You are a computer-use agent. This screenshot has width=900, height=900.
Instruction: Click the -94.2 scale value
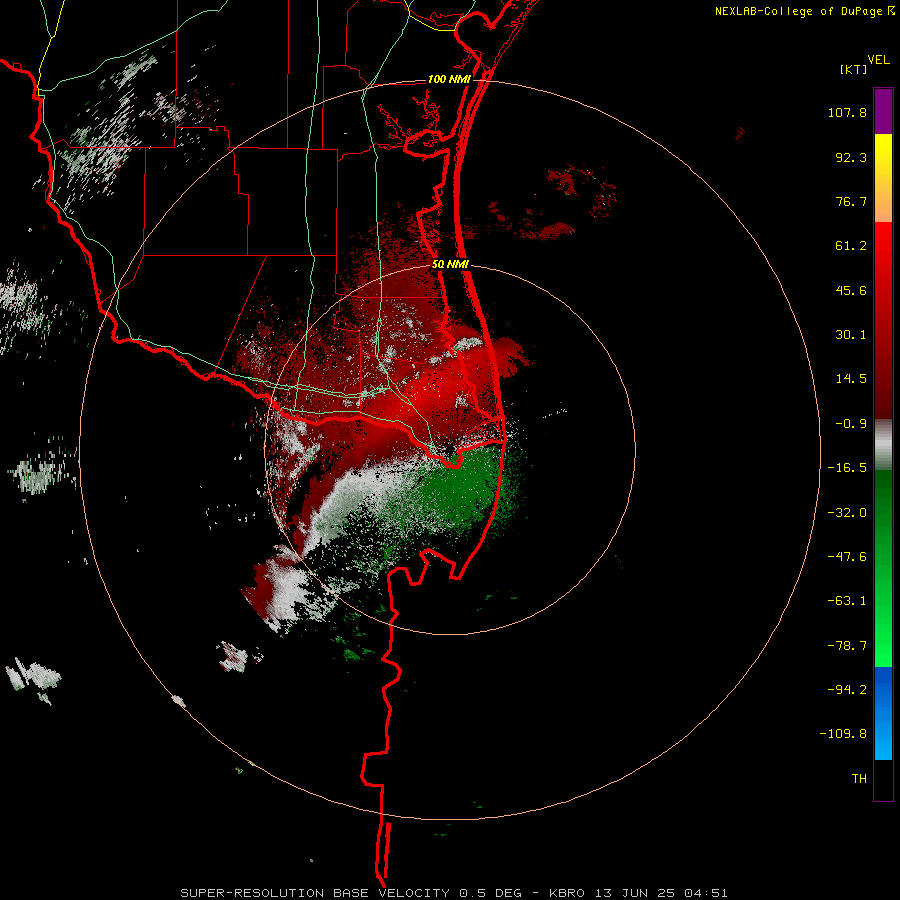pos(847,689)
